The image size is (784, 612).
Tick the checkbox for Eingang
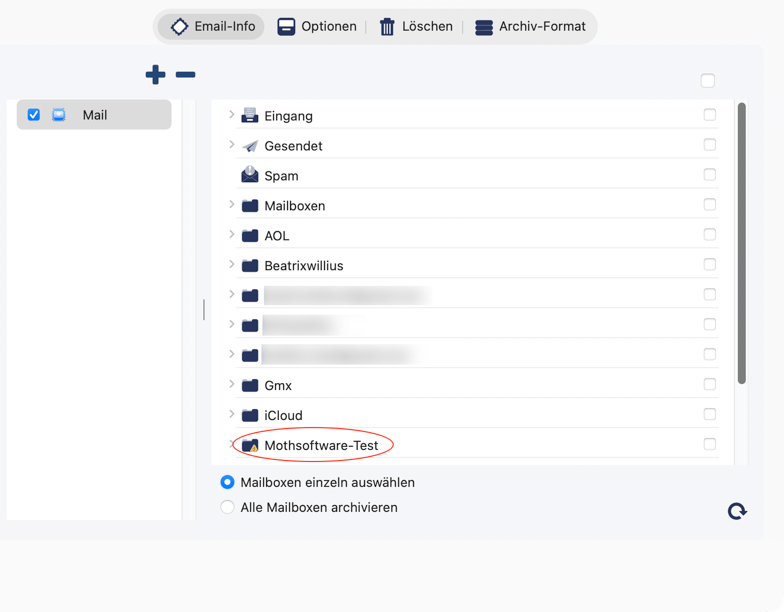[x=709, y=115]
